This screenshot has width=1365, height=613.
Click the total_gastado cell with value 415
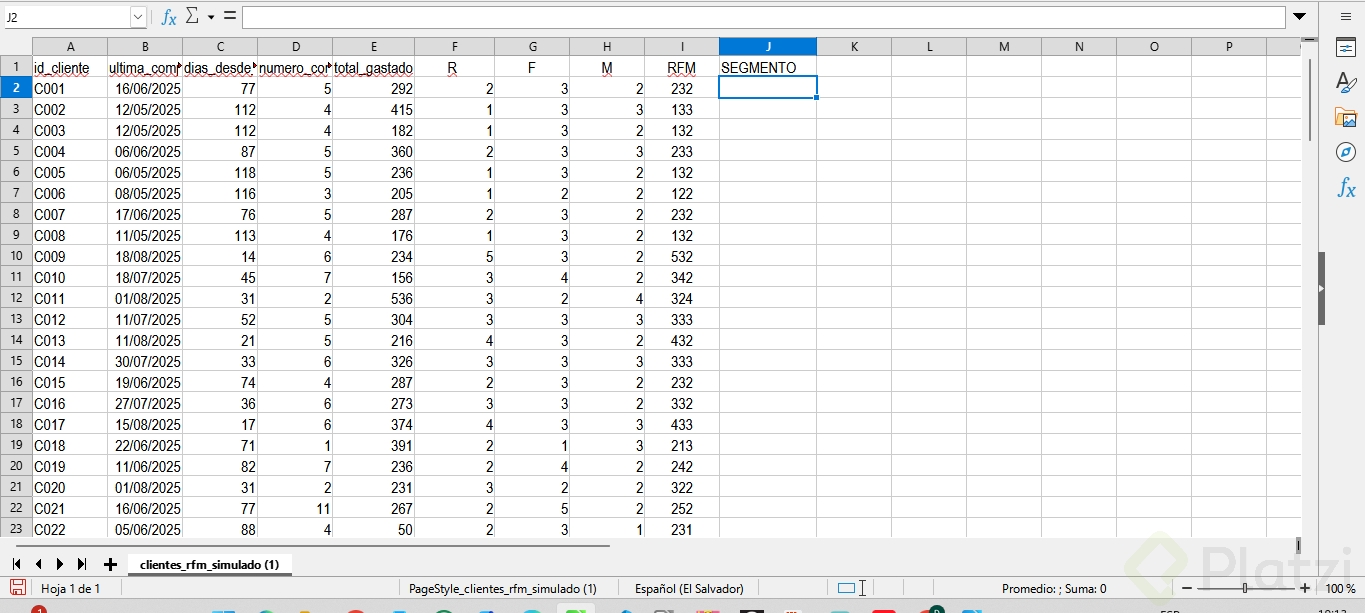(x=373, y=109)
